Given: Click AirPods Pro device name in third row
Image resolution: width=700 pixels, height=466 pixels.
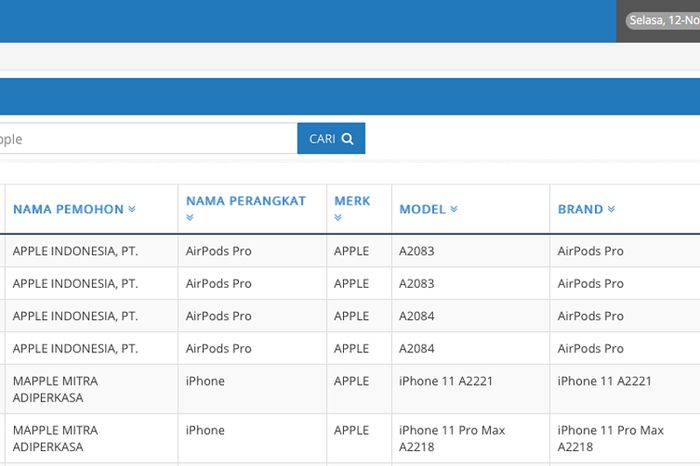Looking at the screenshot, I should [218, 316].
